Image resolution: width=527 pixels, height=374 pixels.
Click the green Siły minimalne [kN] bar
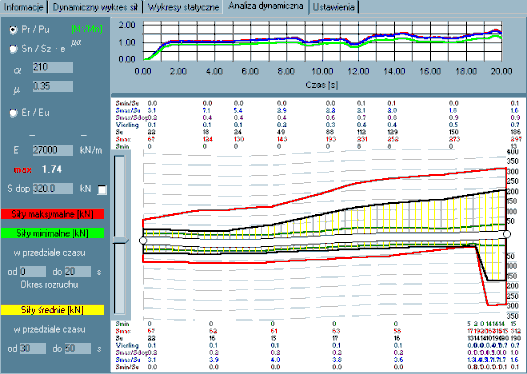(52, 233)
